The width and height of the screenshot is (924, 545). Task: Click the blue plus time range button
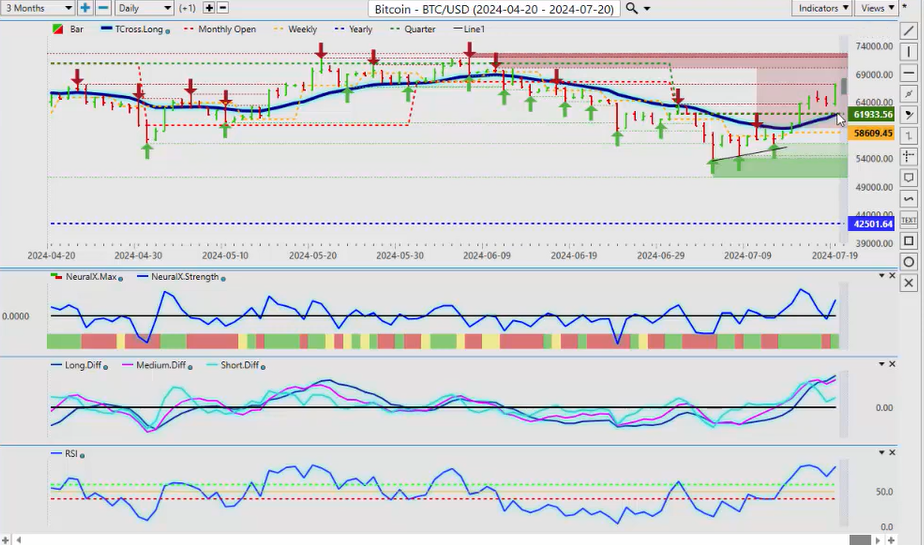[x=85, y=8]
